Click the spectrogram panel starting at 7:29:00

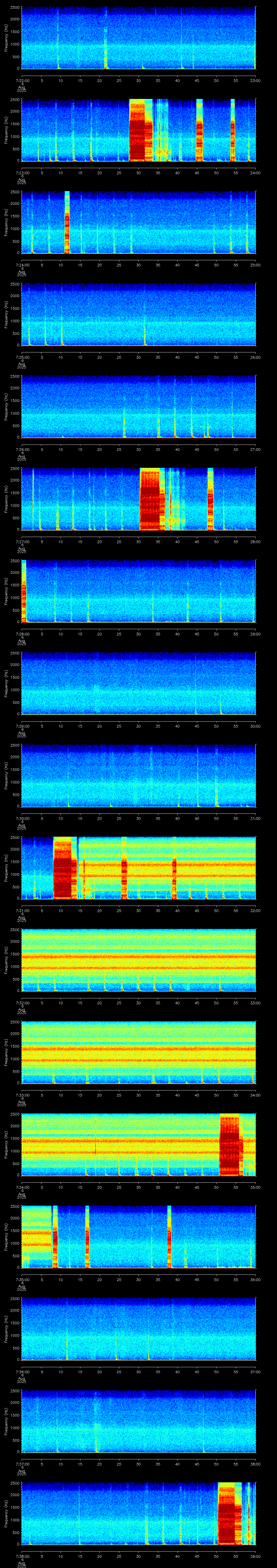click(x=138, y=683)
